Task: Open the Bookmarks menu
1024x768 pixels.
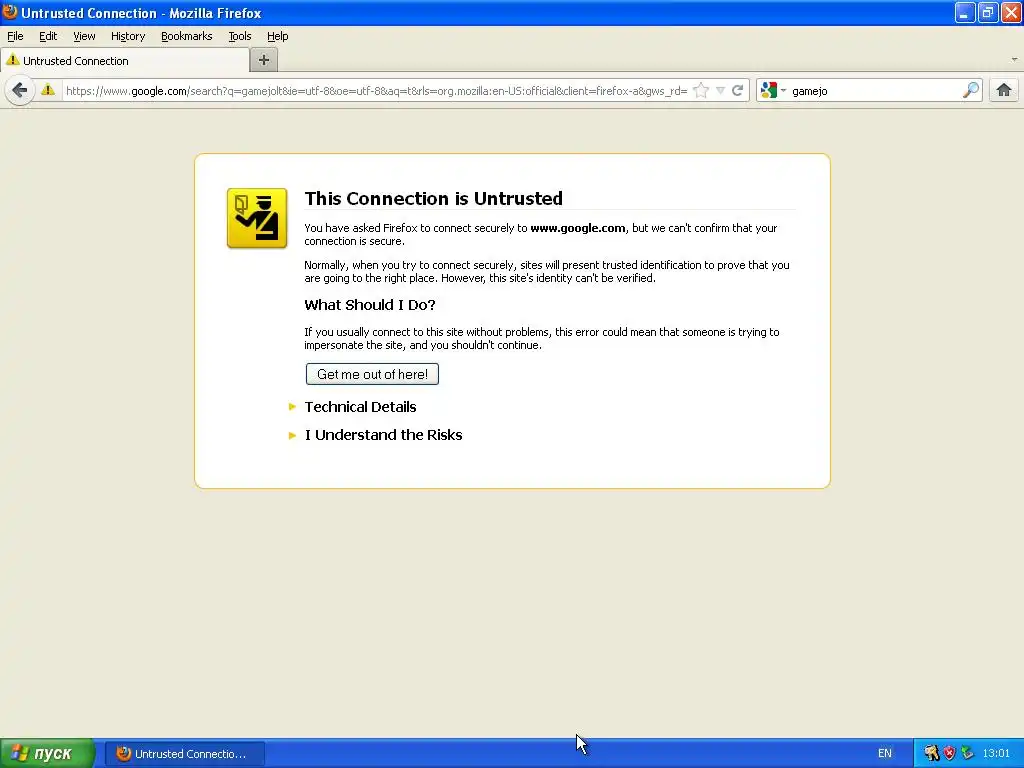Action: (187, 36)
